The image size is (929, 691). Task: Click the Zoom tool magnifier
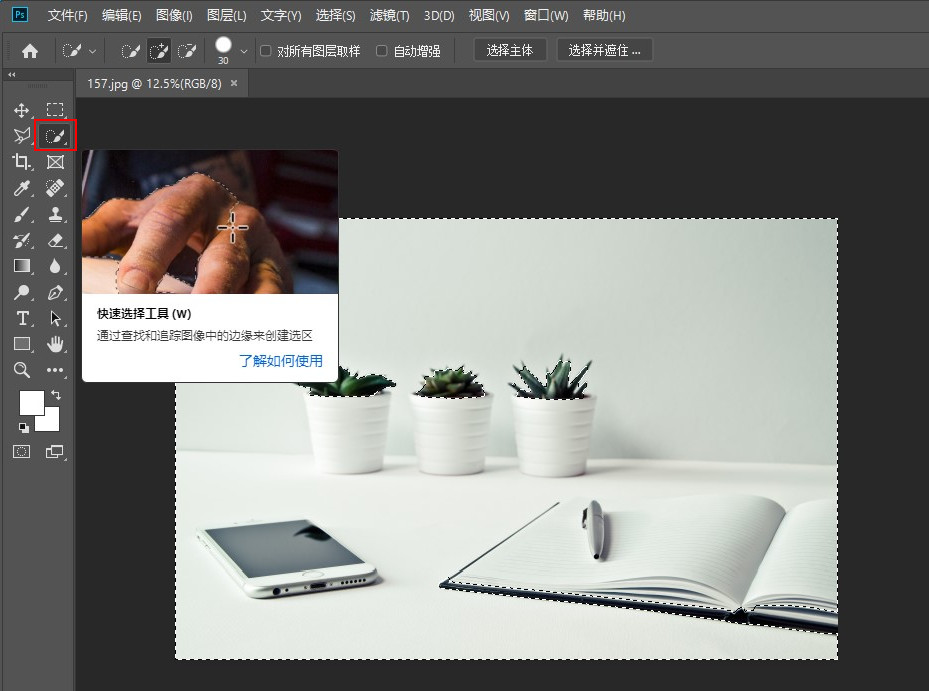click(21, 370)
